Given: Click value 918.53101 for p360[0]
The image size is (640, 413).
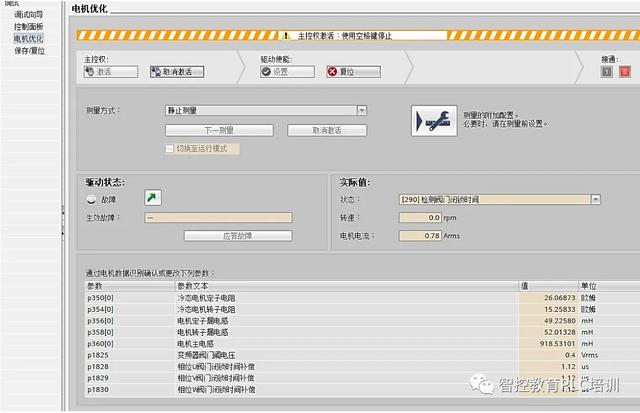Looking at the screenshot, I should coord(549,344).
